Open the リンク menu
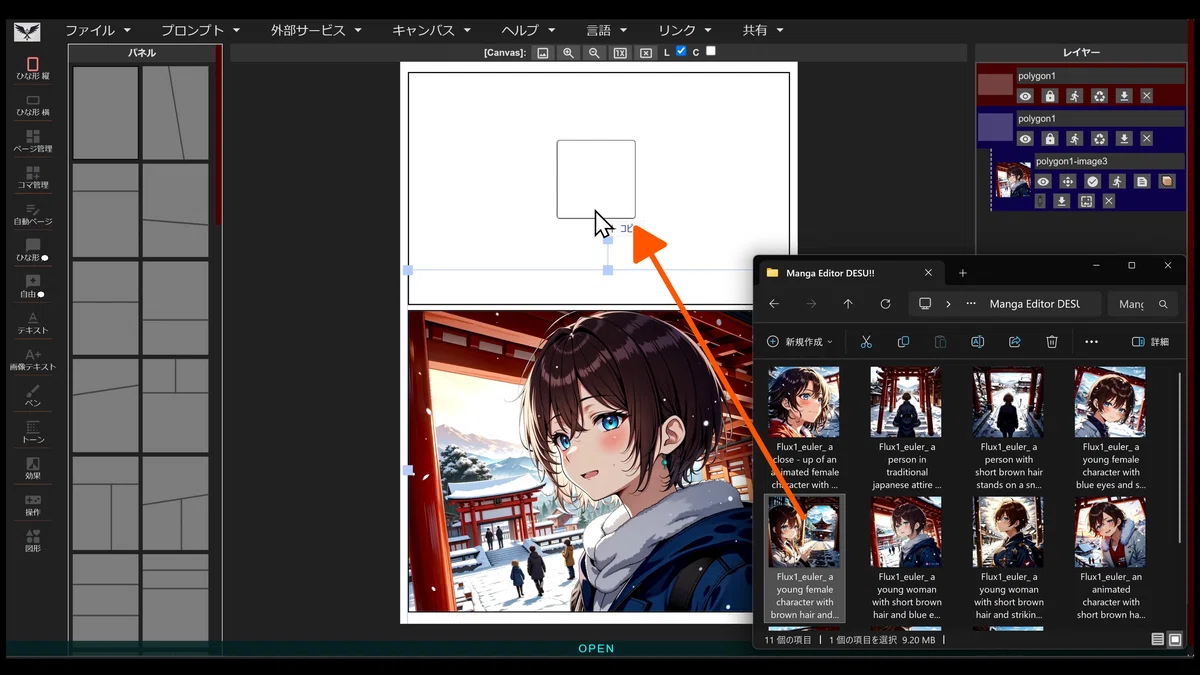 (686, 30)
